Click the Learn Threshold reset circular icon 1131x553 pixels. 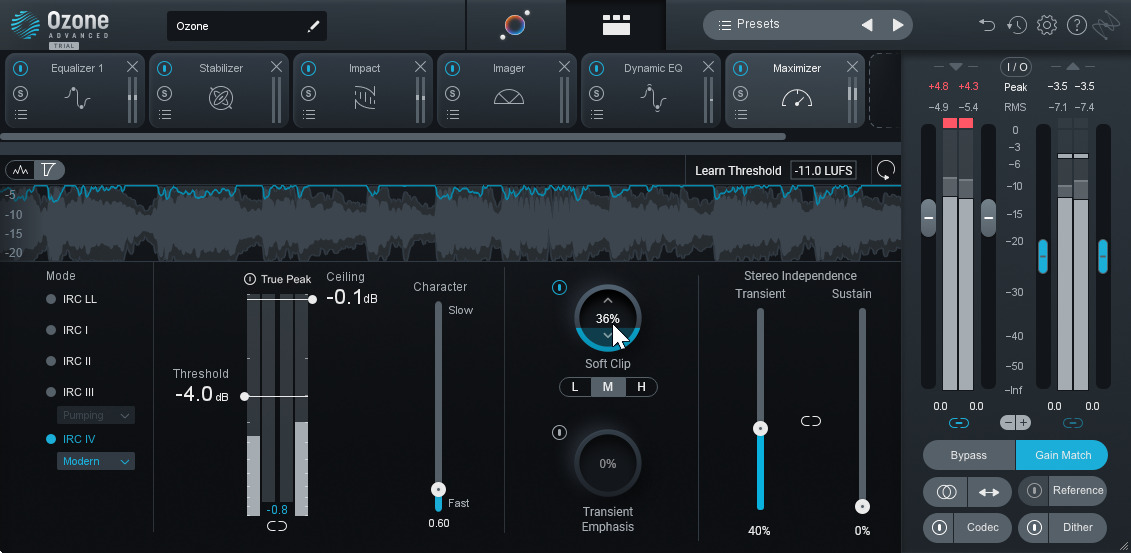[886, 171]
